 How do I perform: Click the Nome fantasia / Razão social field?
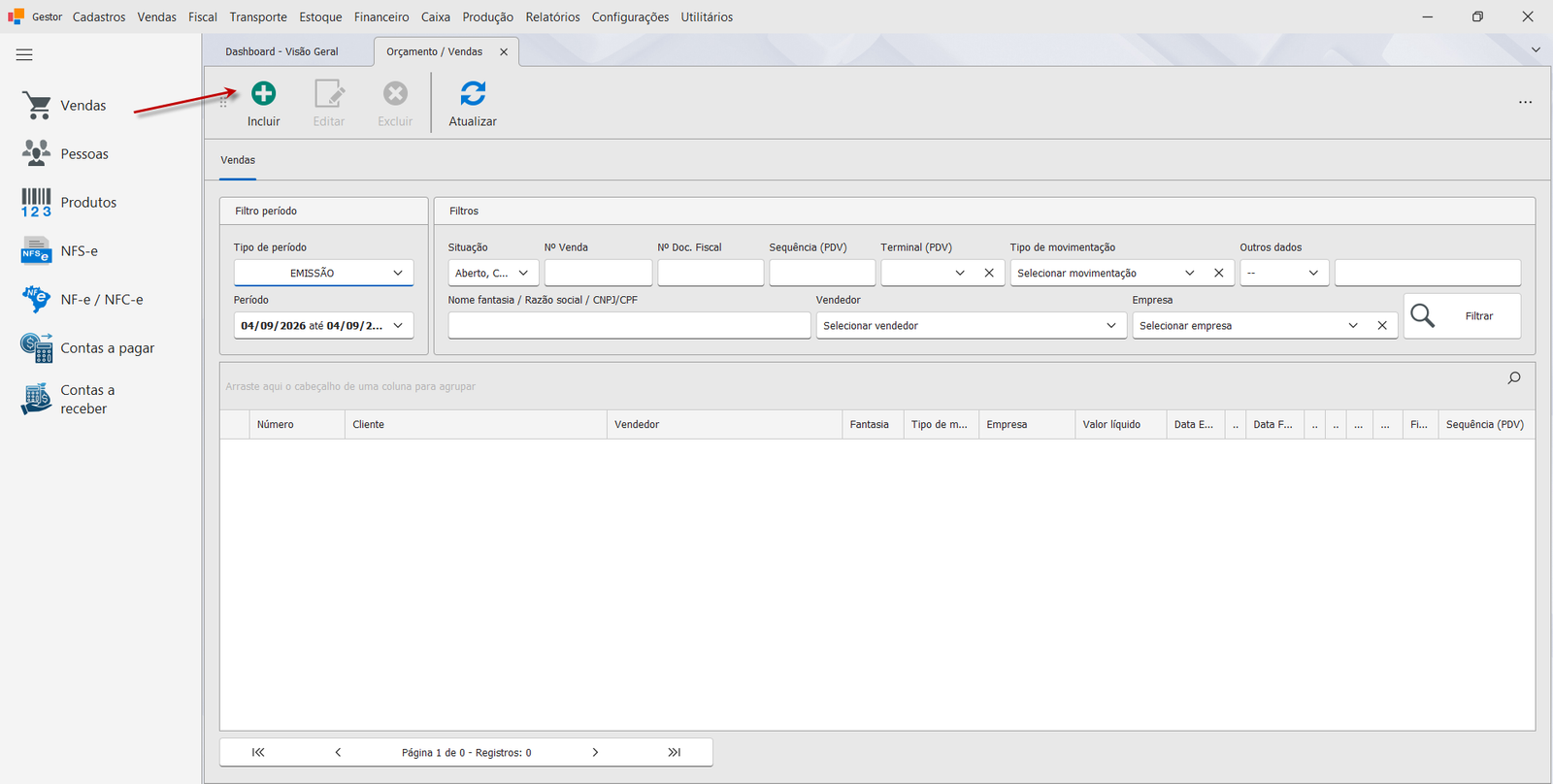point(629,325)
